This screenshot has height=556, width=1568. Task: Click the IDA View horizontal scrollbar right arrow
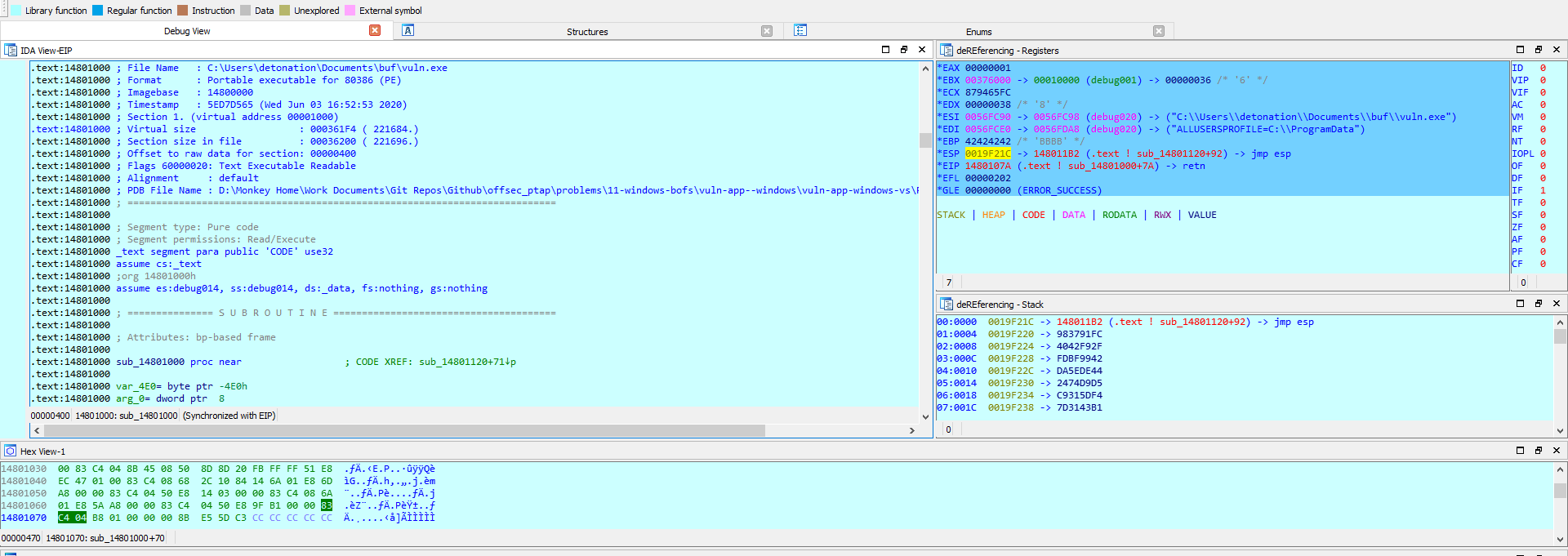point(912,430)
